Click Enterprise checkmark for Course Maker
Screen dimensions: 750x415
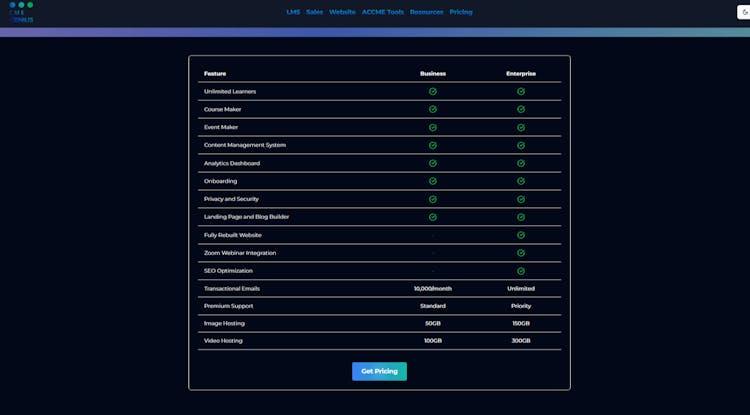pyautogui.click(x=521, y=109)
